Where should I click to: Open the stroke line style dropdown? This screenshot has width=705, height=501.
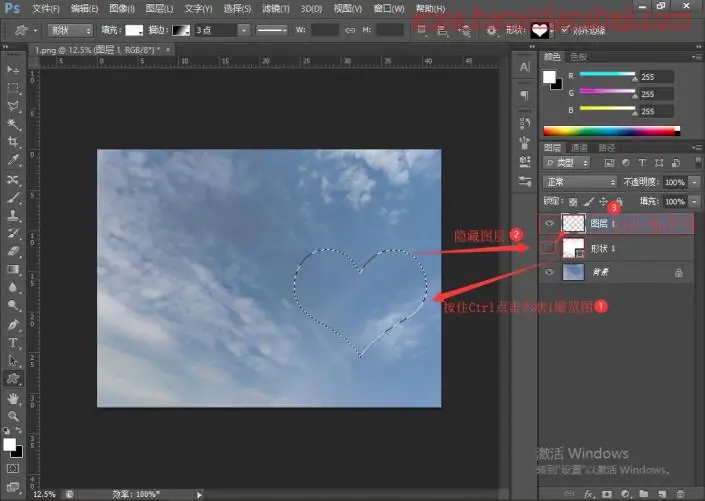pos(272,31)
